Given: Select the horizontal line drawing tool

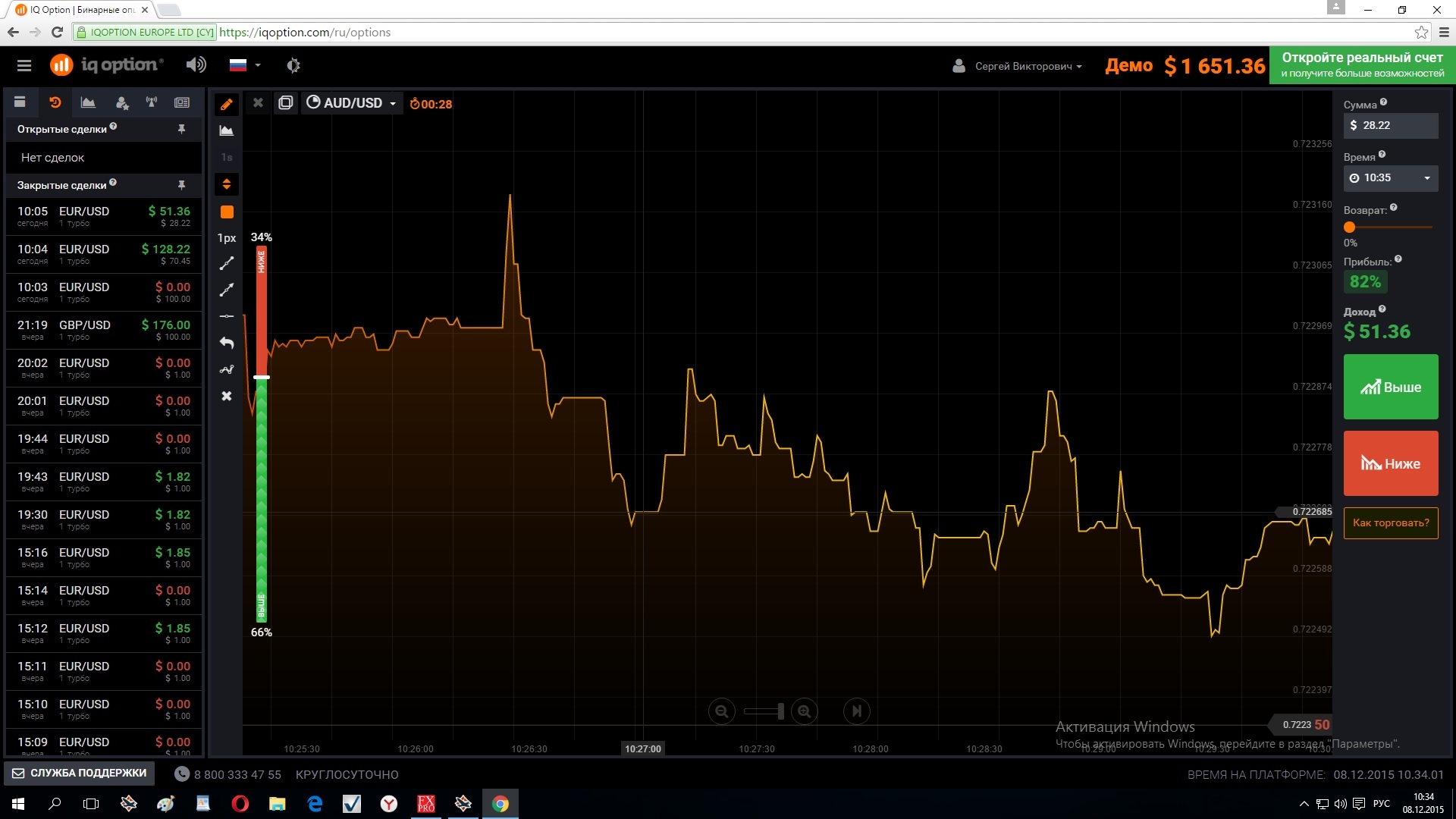Looking at the screenshot, I should pyautogui.click(x=226, y=315).
